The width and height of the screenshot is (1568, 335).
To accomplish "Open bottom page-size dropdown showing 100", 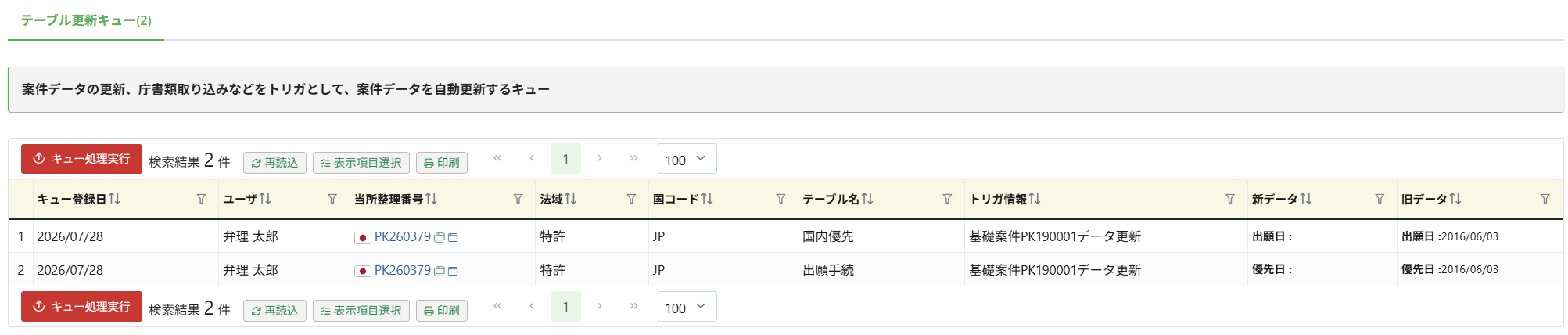I will [687, 307].
